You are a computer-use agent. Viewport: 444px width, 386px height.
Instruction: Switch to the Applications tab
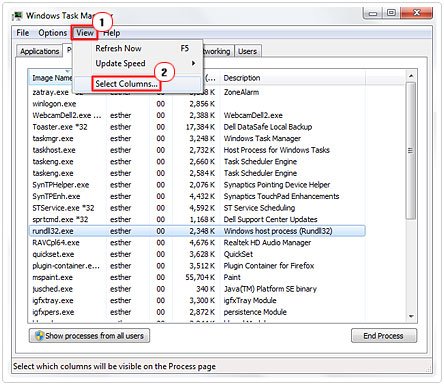click(40, 51)
